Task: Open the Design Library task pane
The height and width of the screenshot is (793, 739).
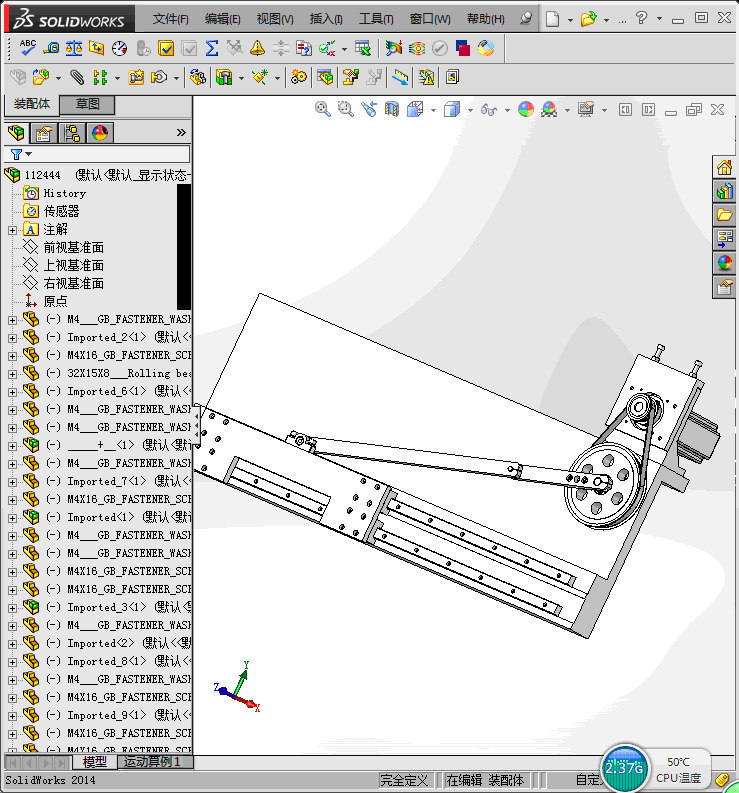Action: 724,191
